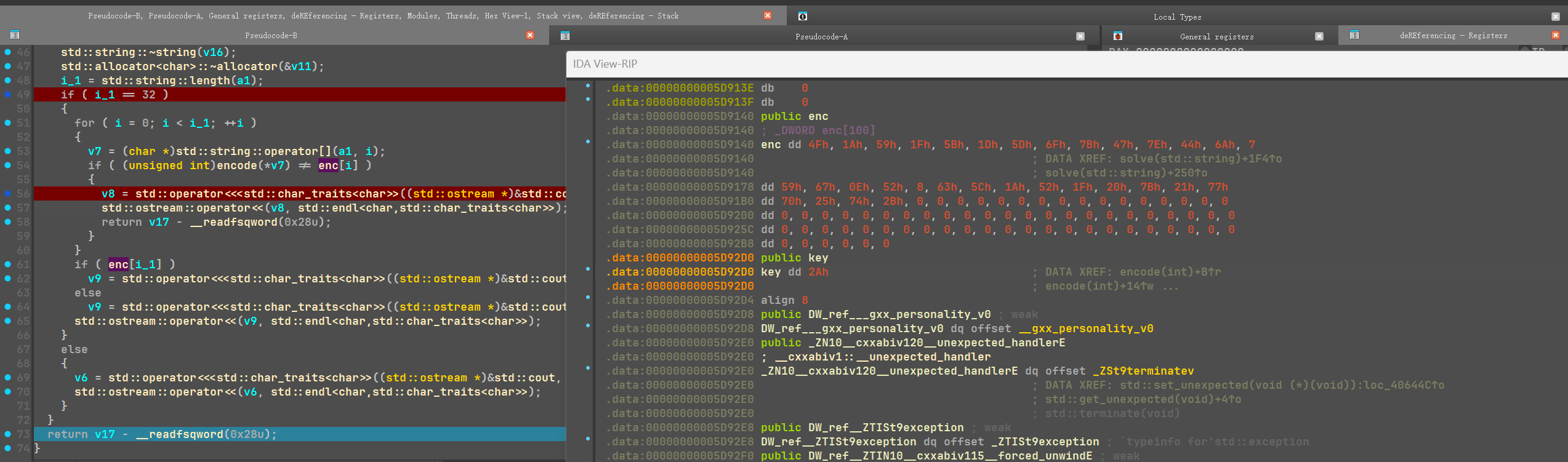1568x462 pixels.
Task: Toggle the breakpoint on line 56
Action: click(x=8, y=194)
